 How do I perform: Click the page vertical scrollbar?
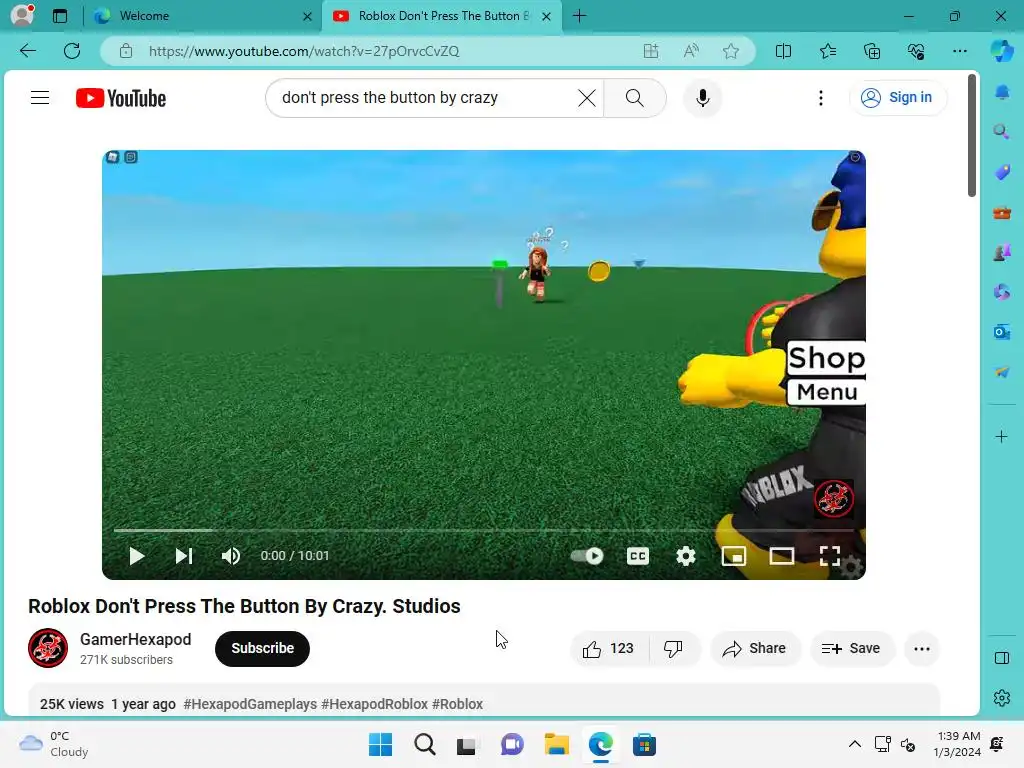[x=972, y=135]
